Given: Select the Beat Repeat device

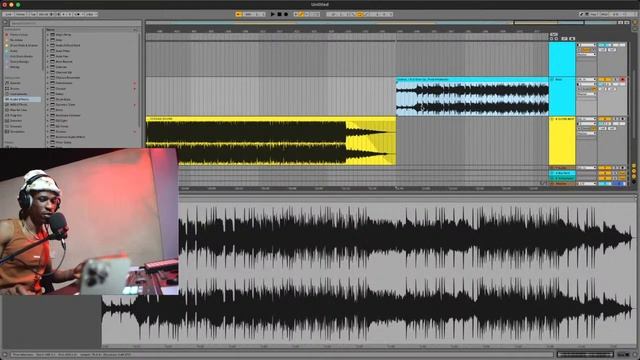Looking at the screenshot, I should click(x=64, y=62).
